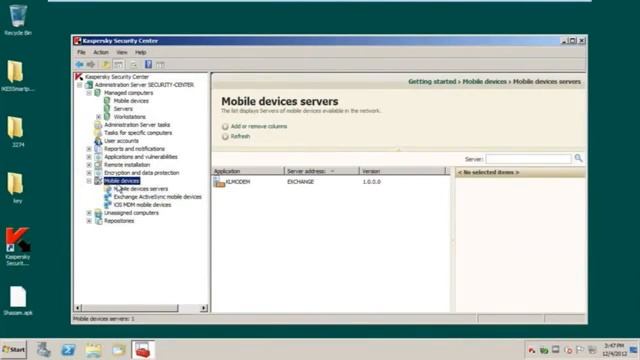Expand Reports and notifications node
This screenshot has width=640, height=360.
[x=89, y=149]
